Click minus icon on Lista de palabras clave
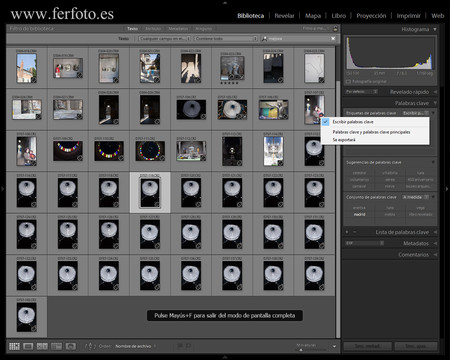The height and width of the screenshot is (360, 450). (354, 232)
